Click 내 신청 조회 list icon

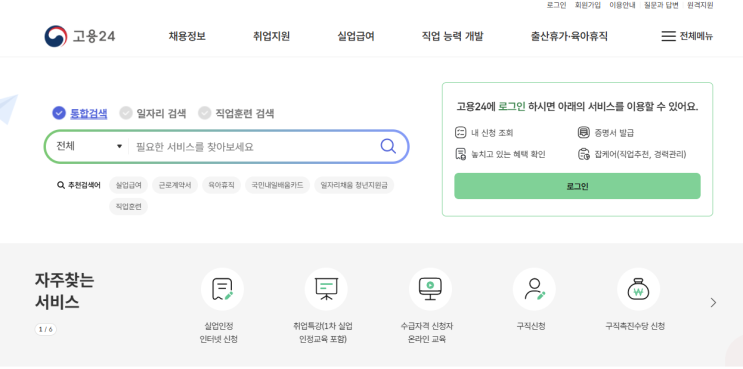[460, 133]
